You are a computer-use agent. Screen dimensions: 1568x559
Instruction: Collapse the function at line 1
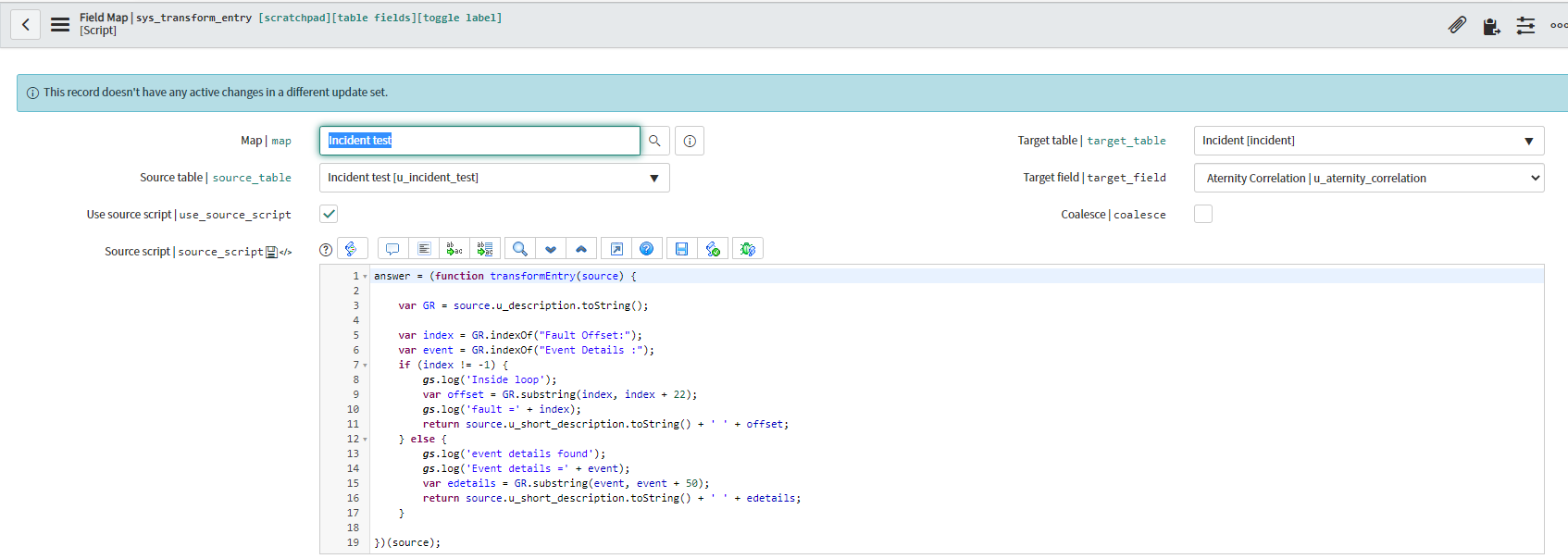[365, 277]
